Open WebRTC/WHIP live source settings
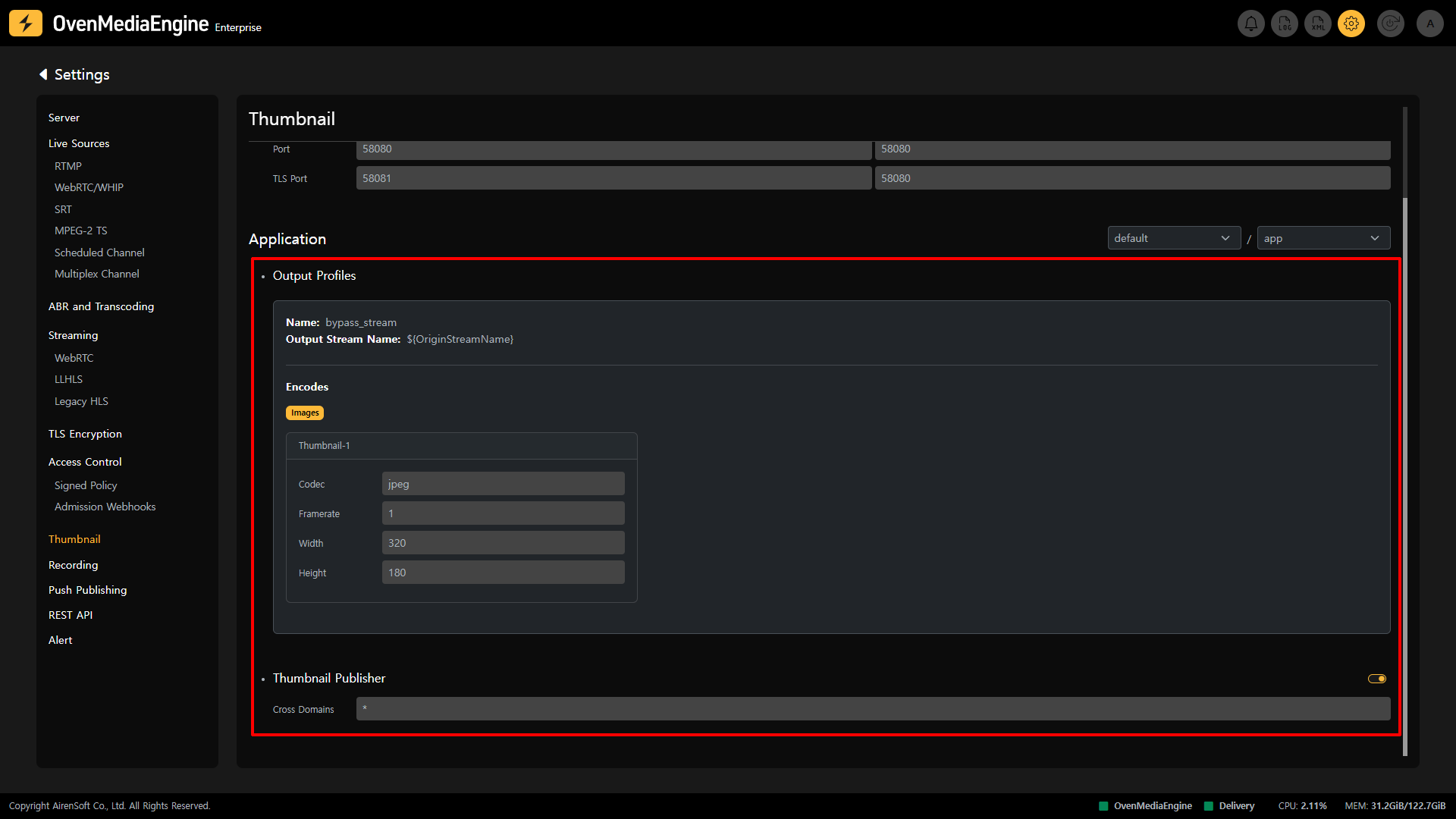Image resolution: width=1456 pixels, height=819 pixels. coord(89,187)
